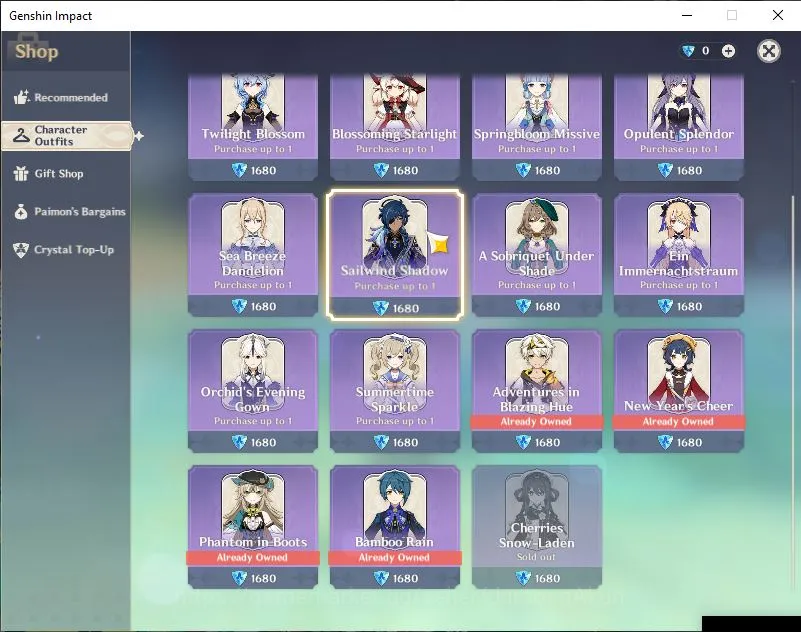Click the Character Outfits hanger icon
The width and height of the screenshot is (801, 632).
click(x=20, y=135)
